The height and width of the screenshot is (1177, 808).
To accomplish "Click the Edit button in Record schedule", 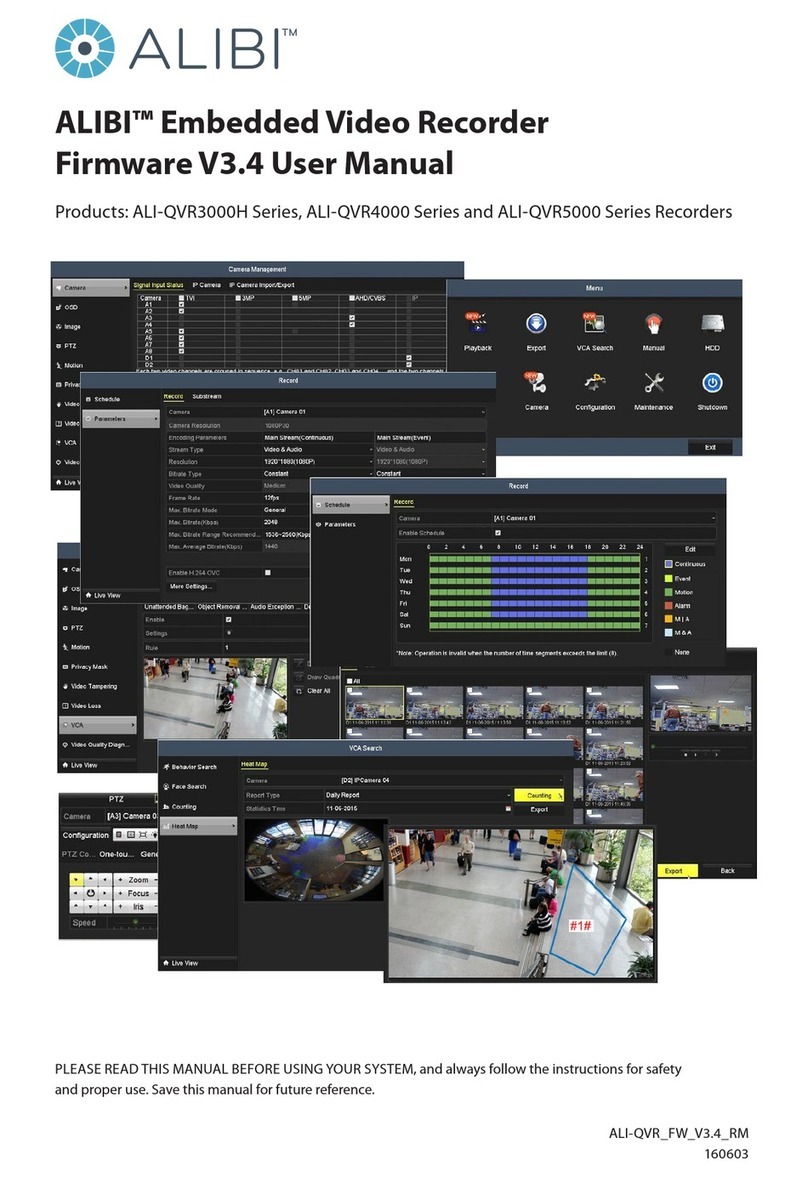I will point(690,549).
